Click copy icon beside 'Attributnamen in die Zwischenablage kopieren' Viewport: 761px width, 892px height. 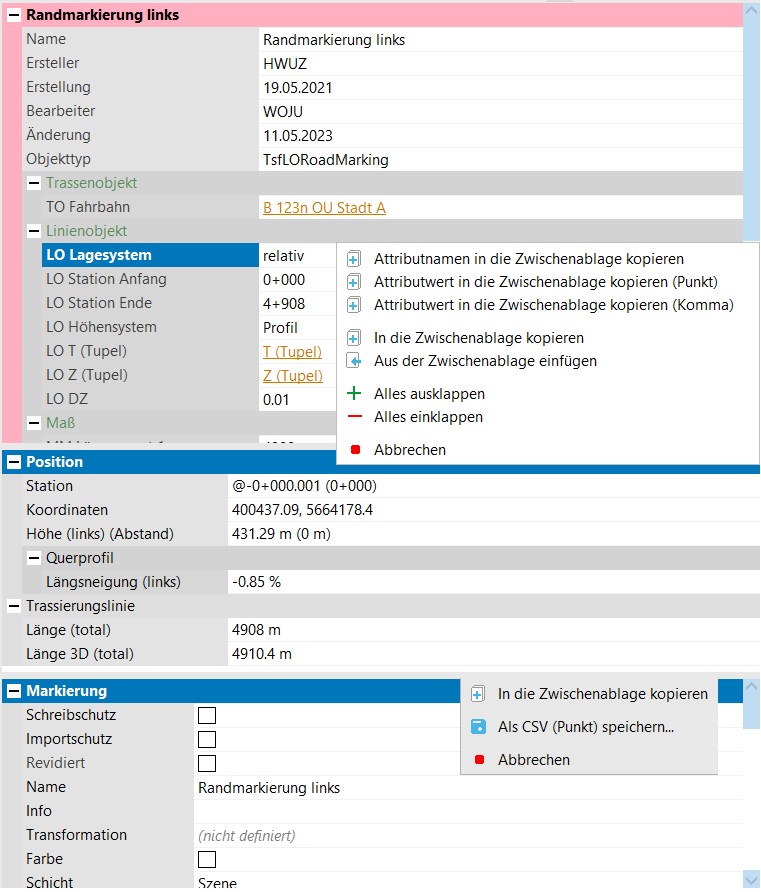point(353,259)
